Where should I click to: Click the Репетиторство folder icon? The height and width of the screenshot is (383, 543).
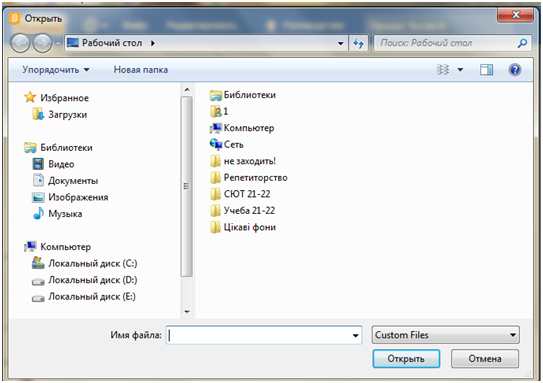coord(215,178)
